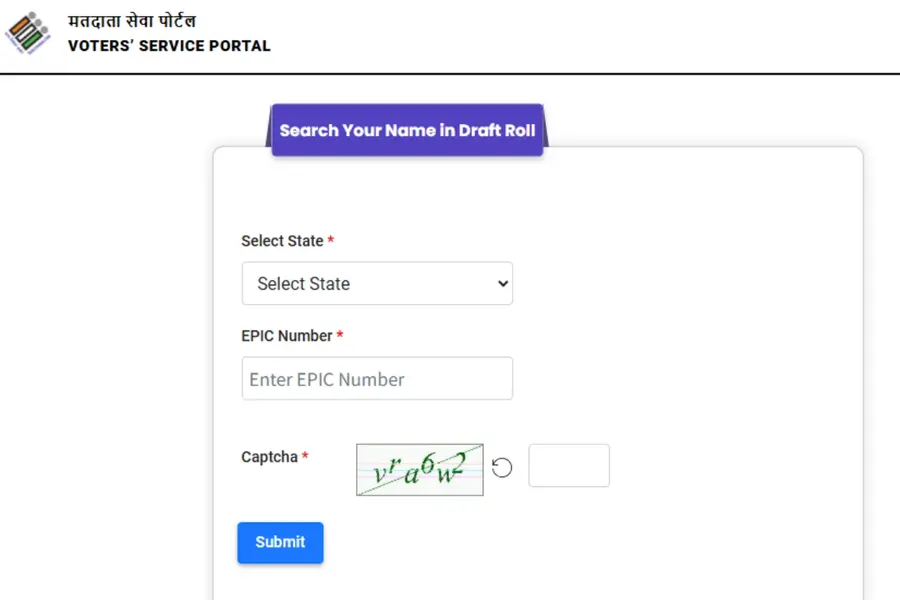
Task: Click the red asterisk beside Select State
Action: [x=331, y=239]
